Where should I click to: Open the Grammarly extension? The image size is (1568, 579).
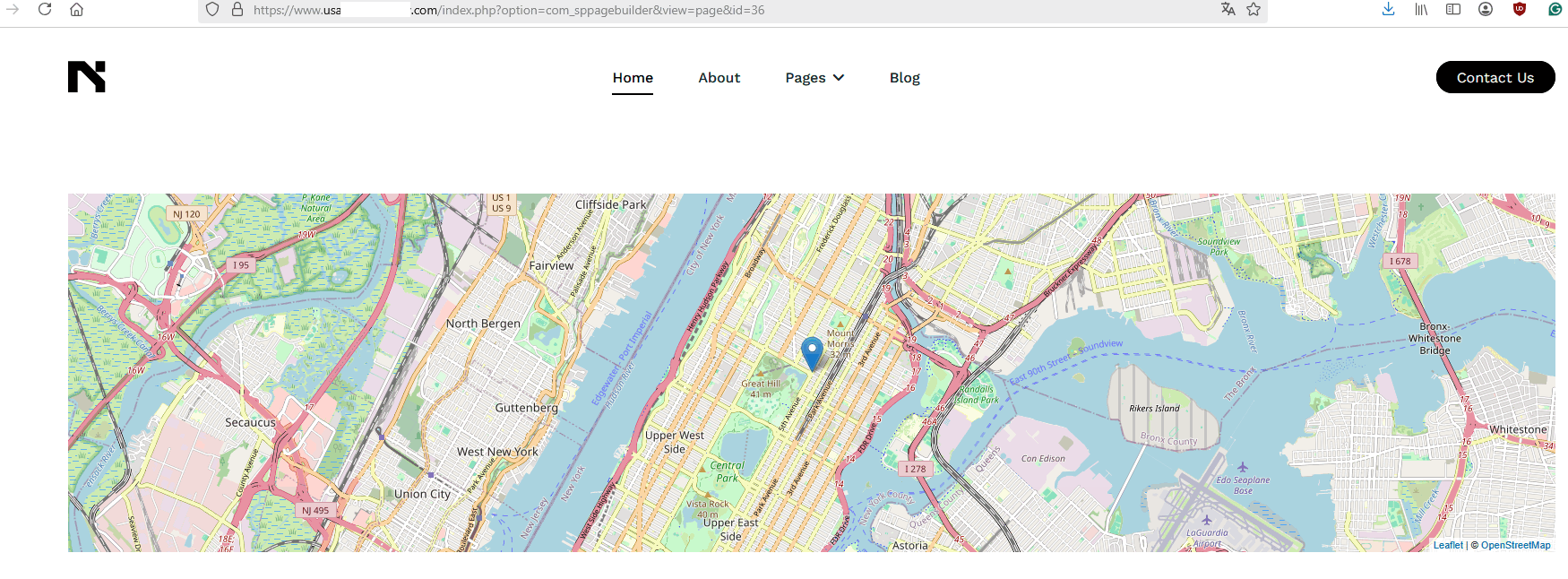click(1555, 10)
